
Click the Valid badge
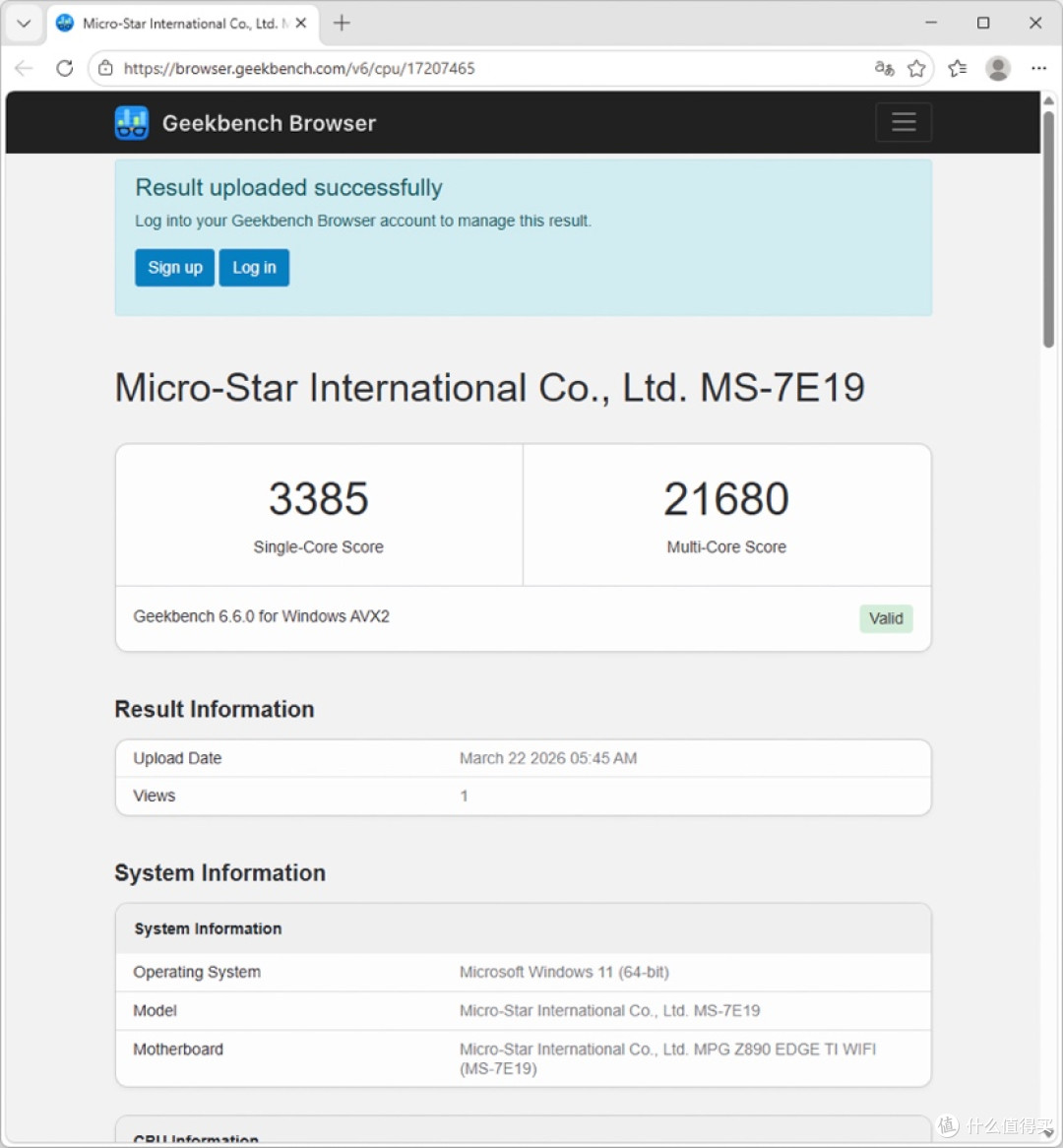tap(886, 618)
